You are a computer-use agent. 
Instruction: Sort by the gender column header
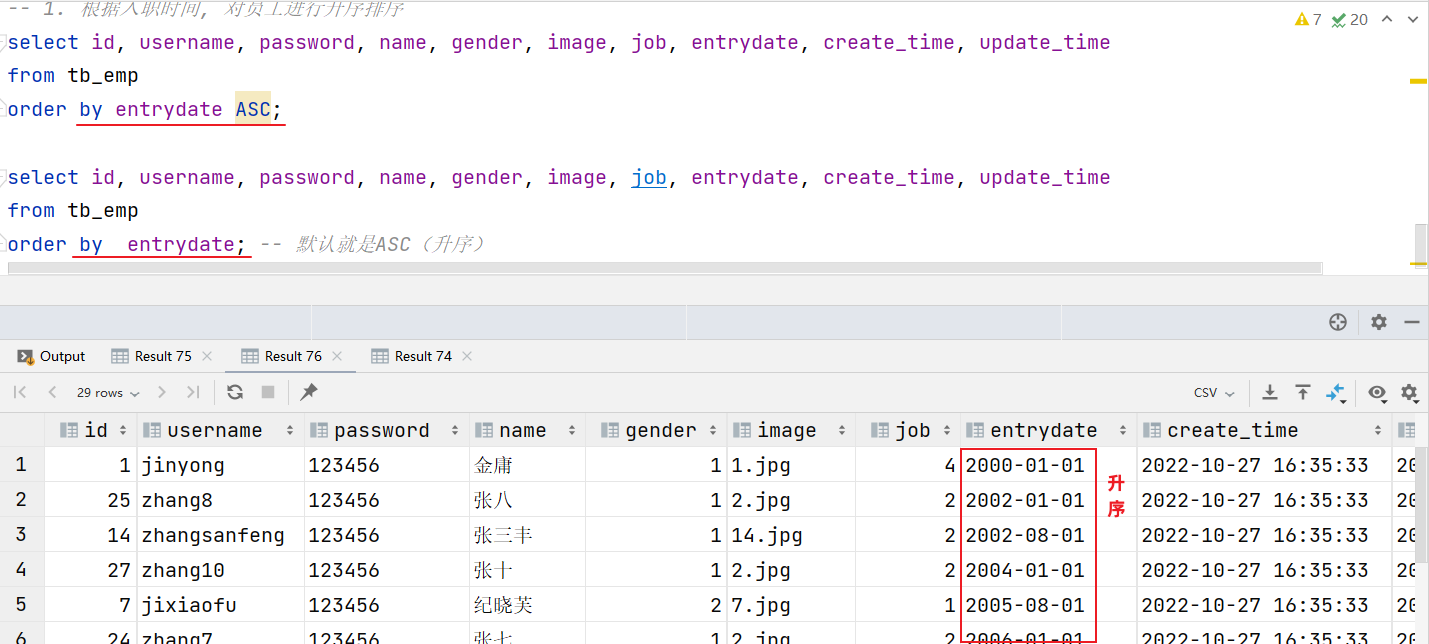pos(656,430)
